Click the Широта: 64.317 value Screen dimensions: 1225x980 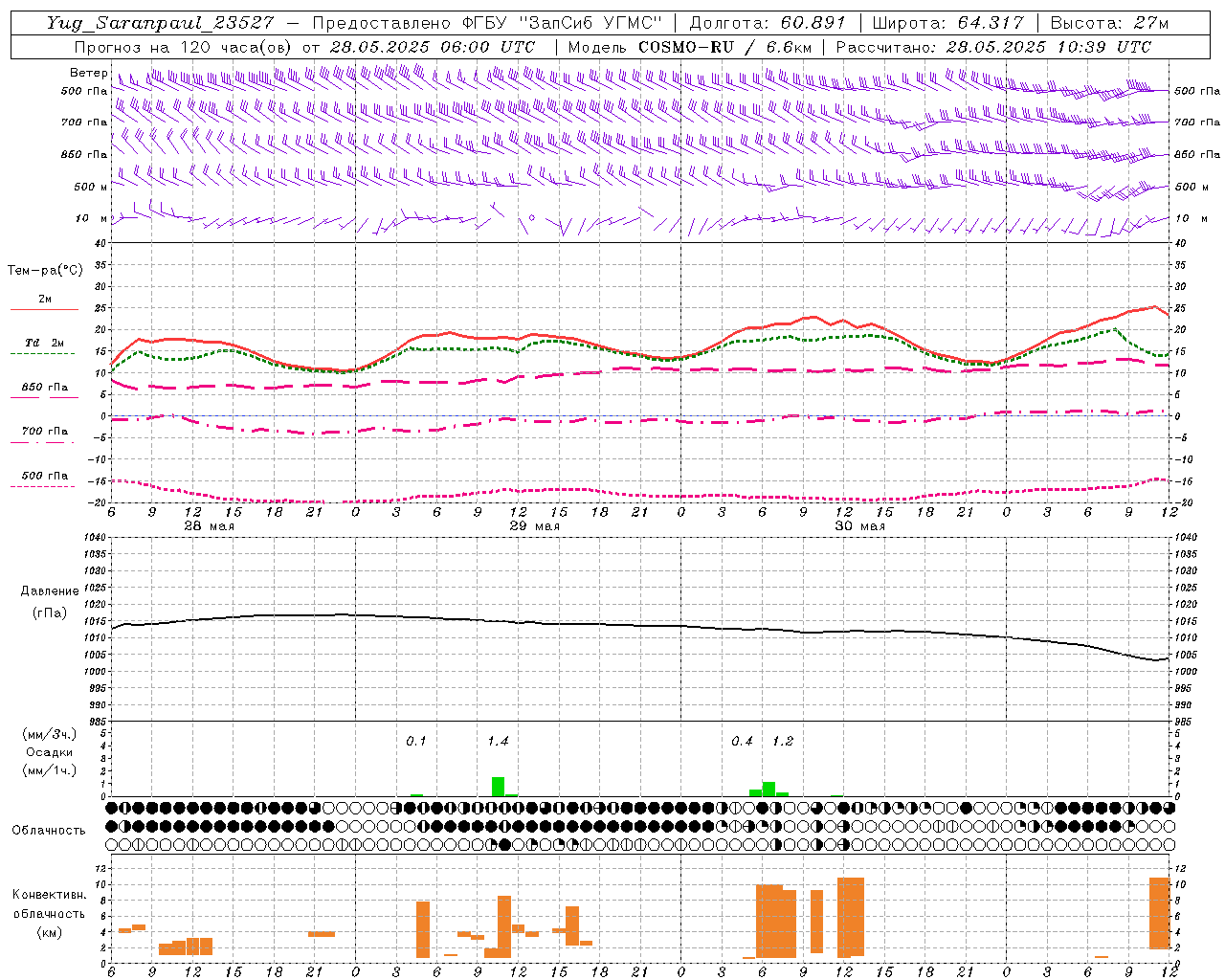pos(948,23)
